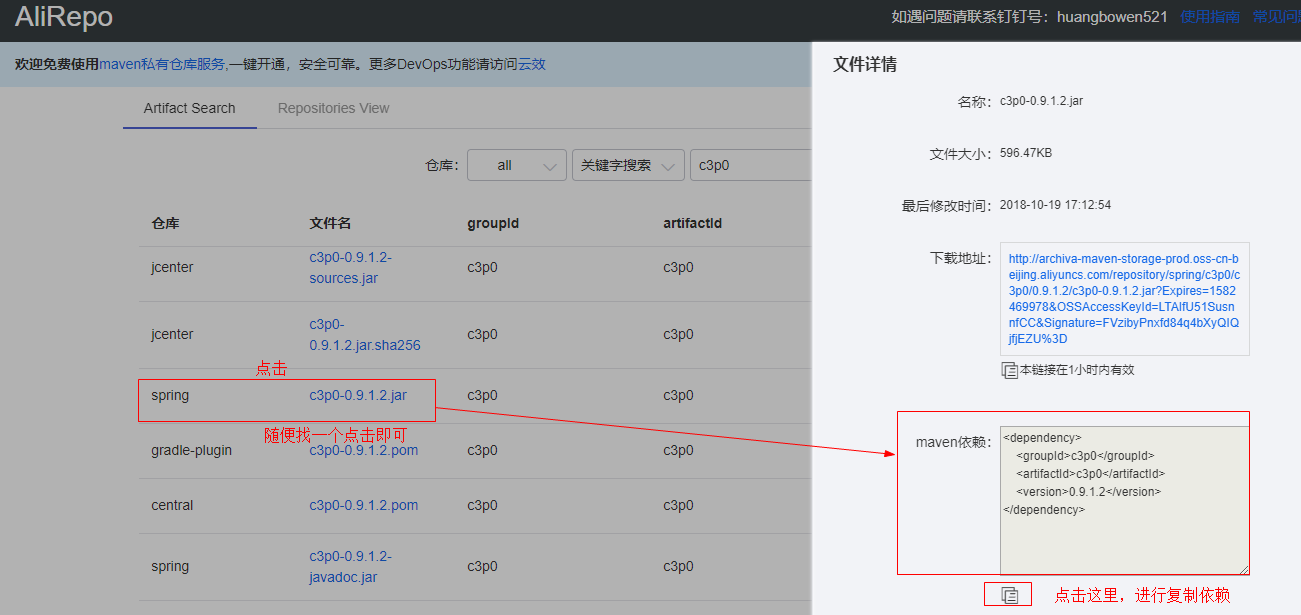Image resolution: width=1301 pixels, height=615 pixels.
Task: Click the AliRepo logo text
Action: [64, 17]
